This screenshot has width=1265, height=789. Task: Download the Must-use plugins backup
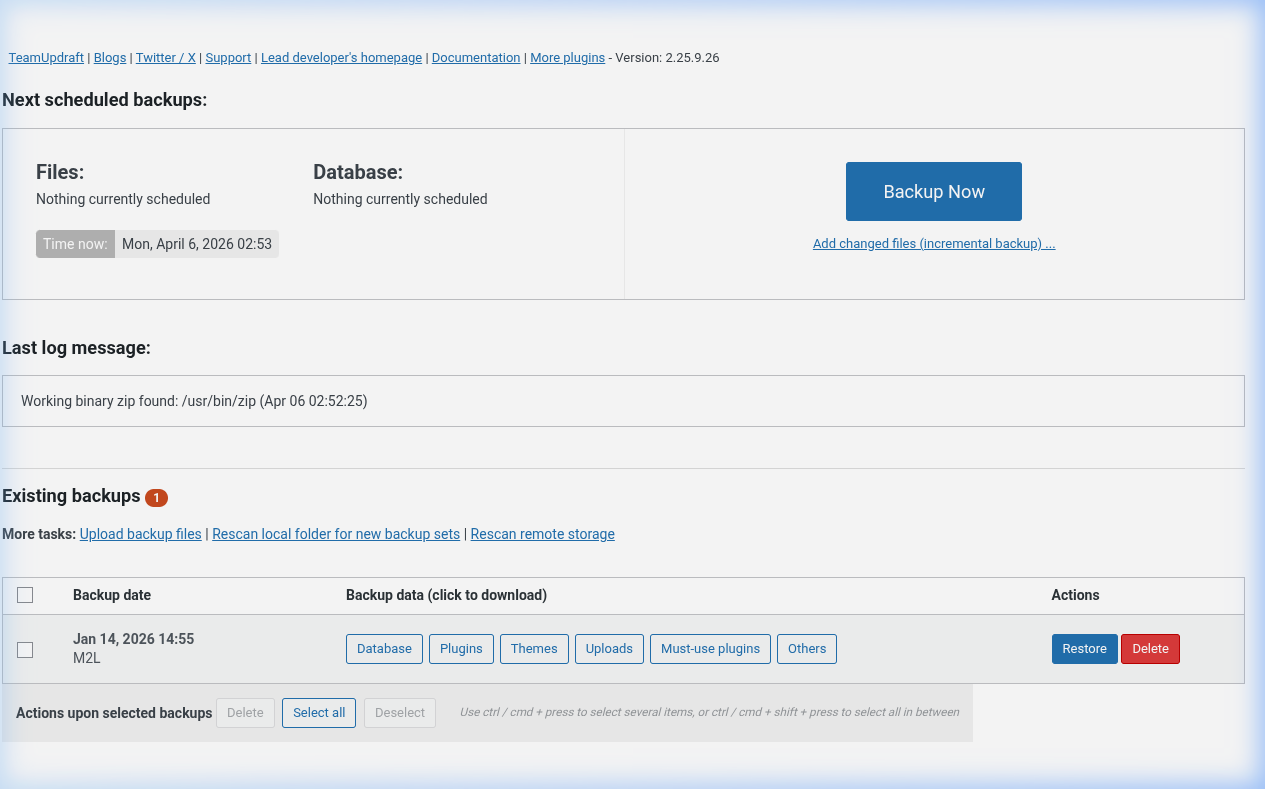(x=710, y=648)
